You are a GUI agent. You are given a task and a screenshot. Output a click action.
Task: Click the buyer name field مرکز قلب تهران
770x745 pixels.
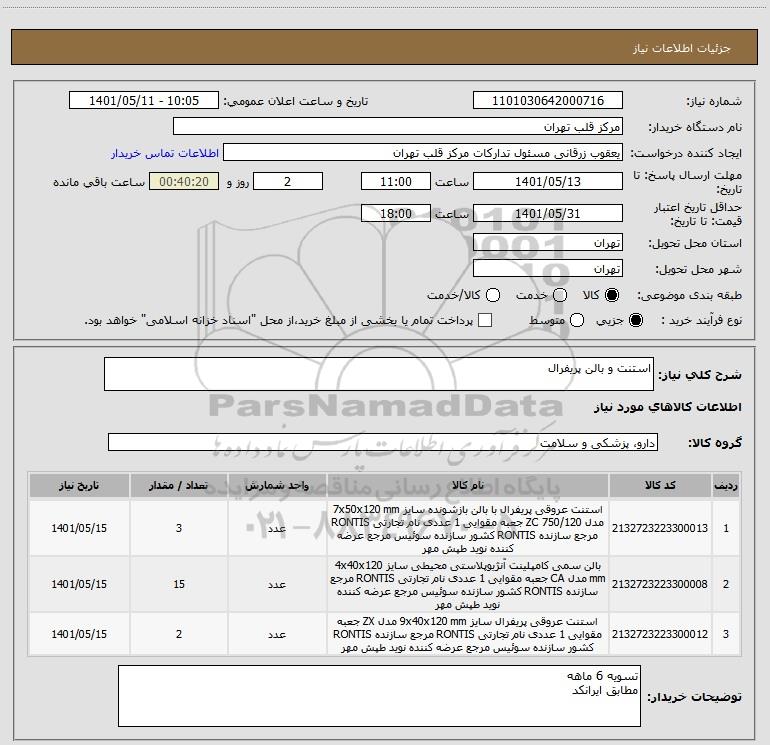click(398, 127)
